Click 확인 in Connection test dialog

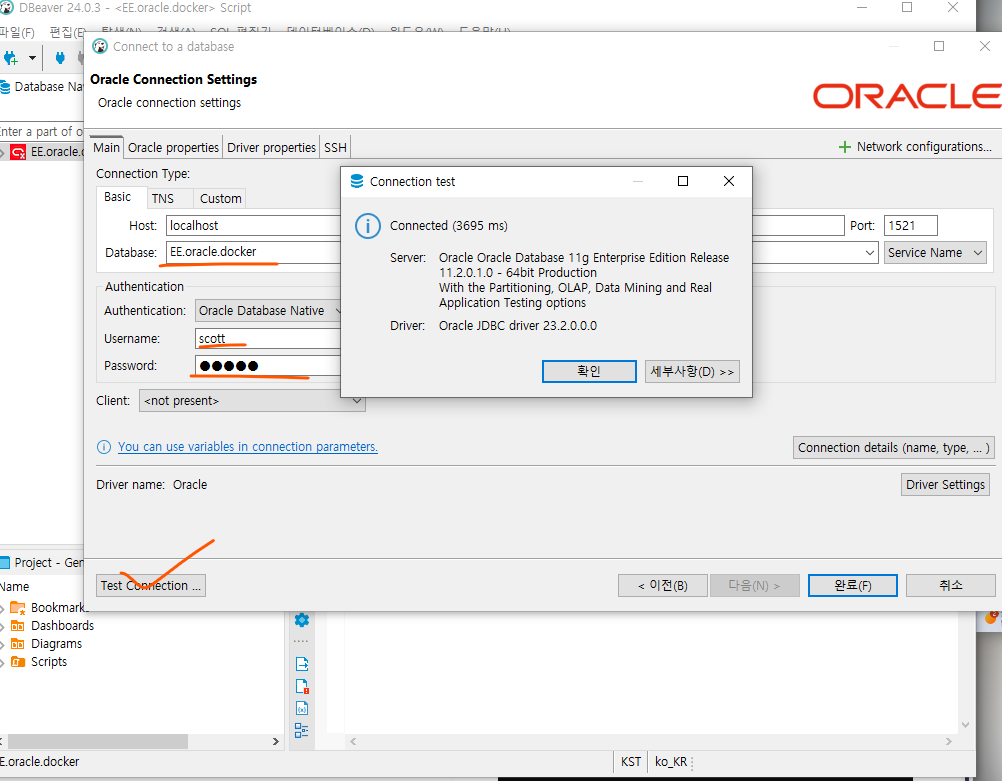coord(589,371)
